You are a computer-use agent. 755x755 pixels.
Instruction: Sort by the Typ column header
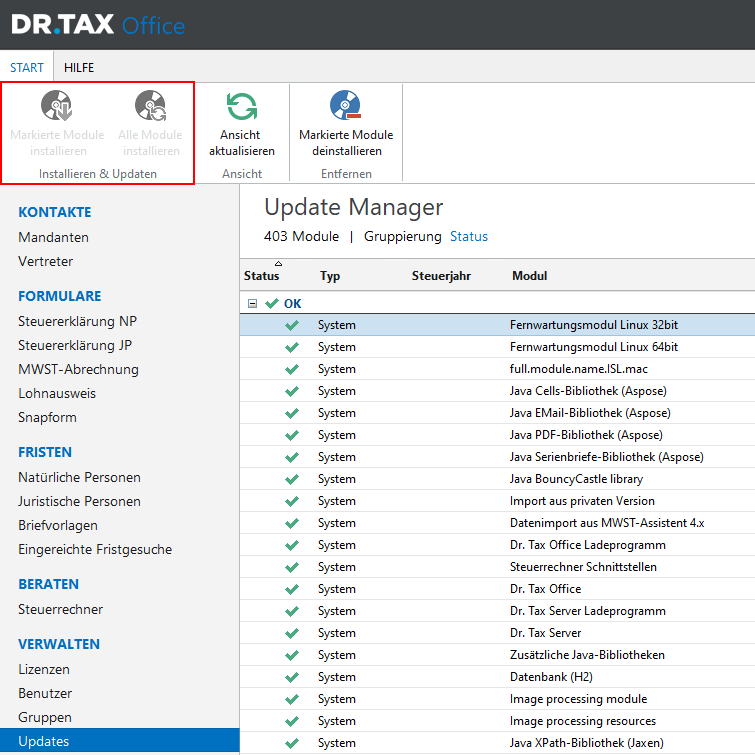(330, 276)
